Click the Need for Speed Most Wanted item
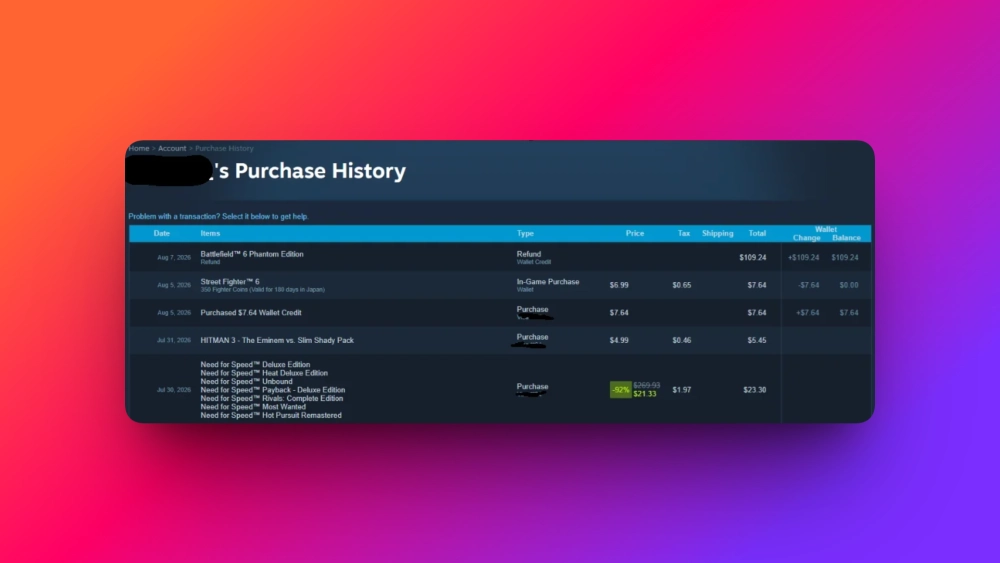Image resolution: width=1000 pixels, height=563 pixels. click(x=253, y=406)
